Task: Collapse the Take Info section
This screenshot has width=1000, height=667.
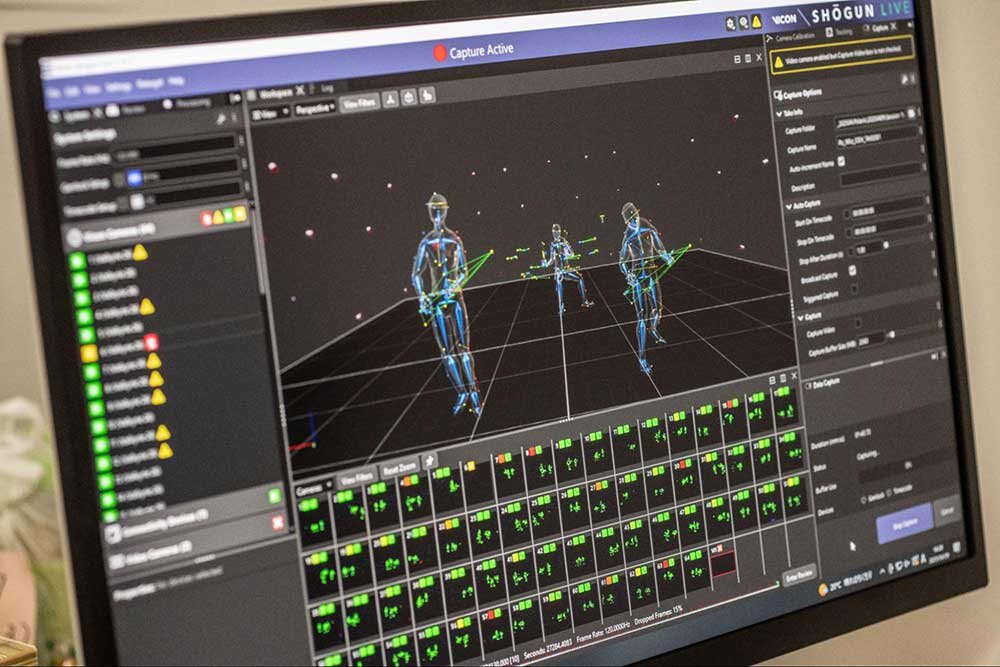Action: click(x=779, y=114)
